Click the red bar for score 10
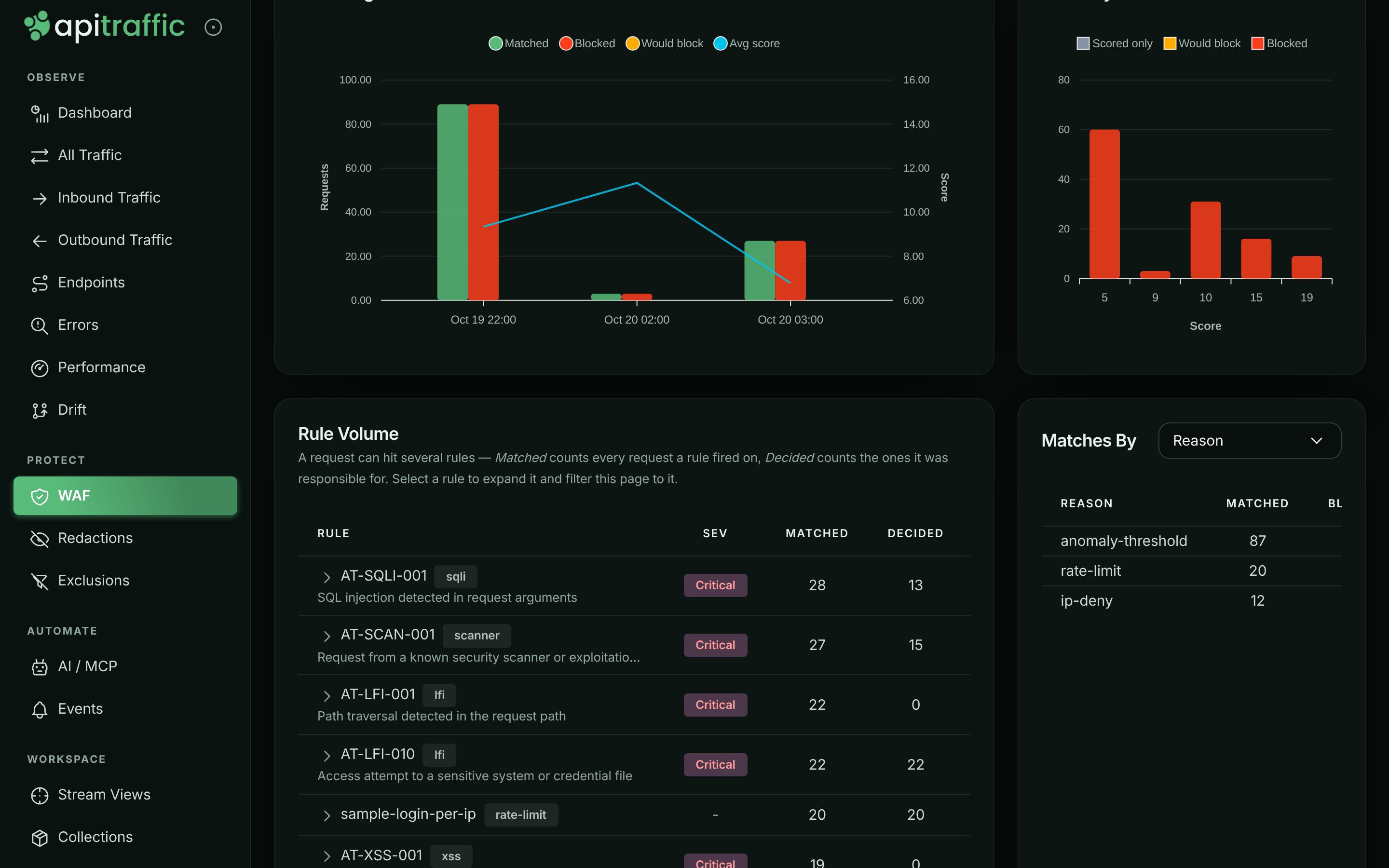This screenshot has width=1389, height=868. (x=1205, y=240)
